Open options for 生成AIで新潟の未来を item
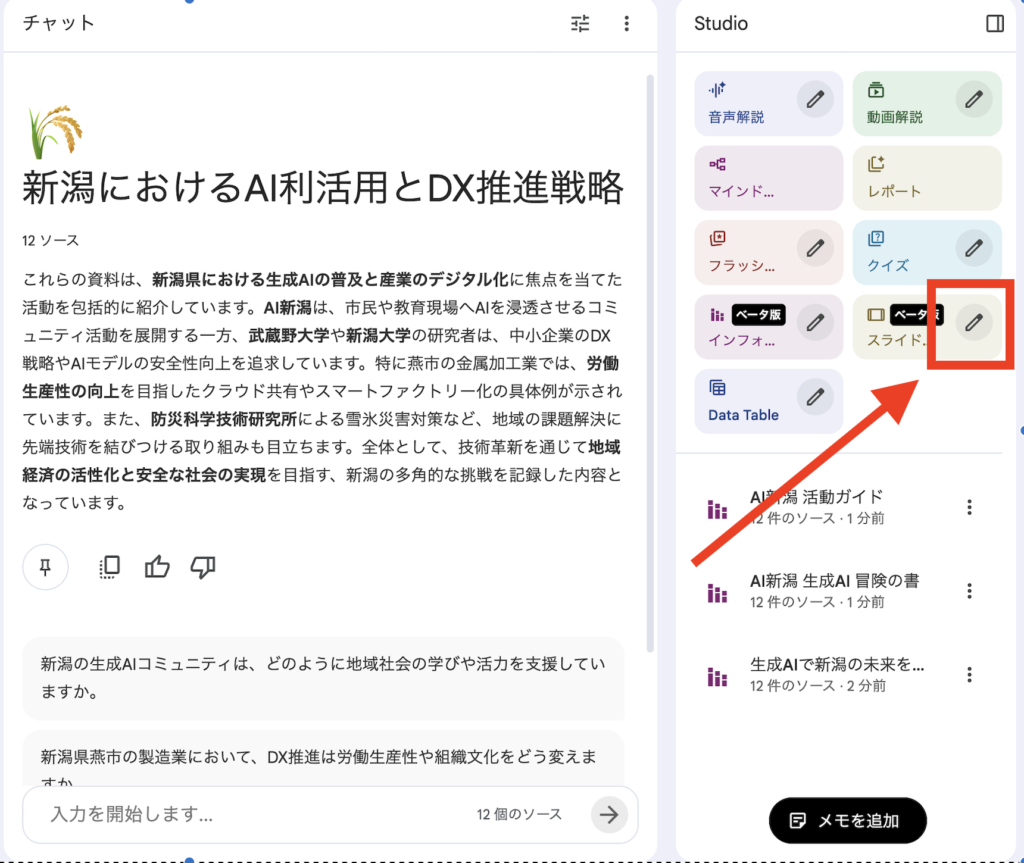The height and width of the screenshot is (863, 1024). (968, 675)
